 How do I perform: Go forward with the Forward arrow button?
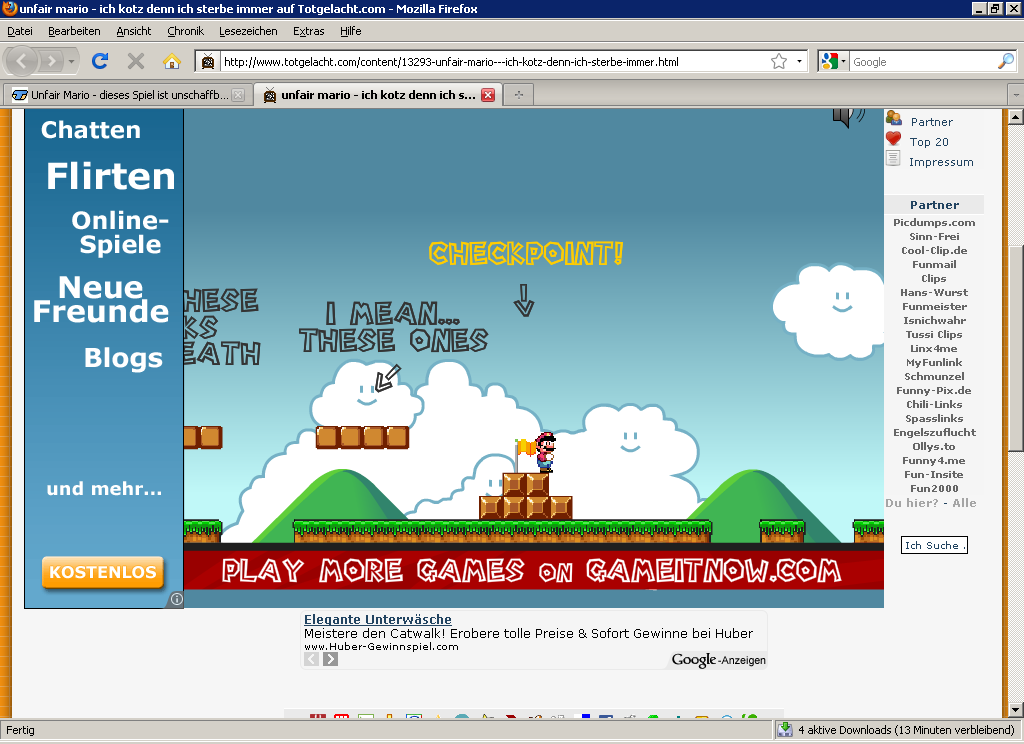tap(51, 61)
